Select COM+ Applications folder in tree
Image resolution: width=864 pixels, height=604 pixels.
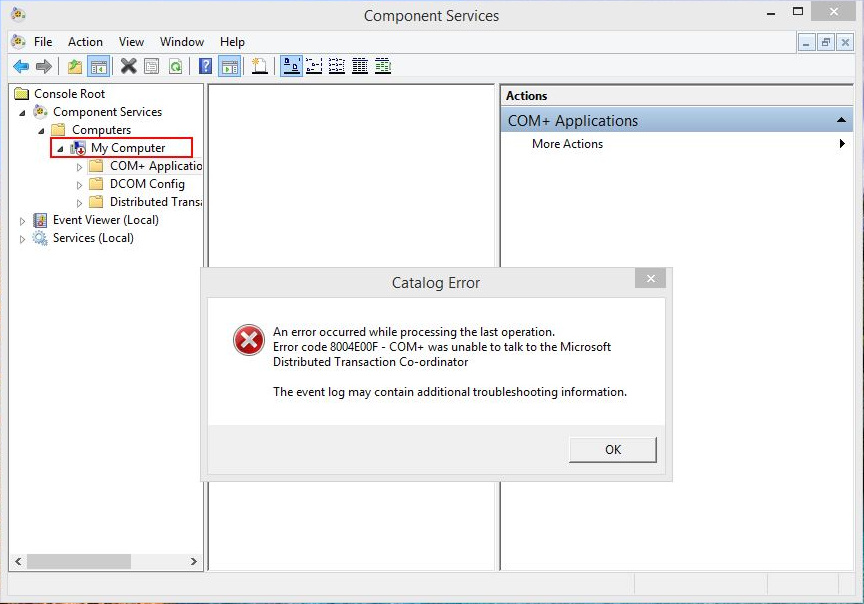point(155,166)
